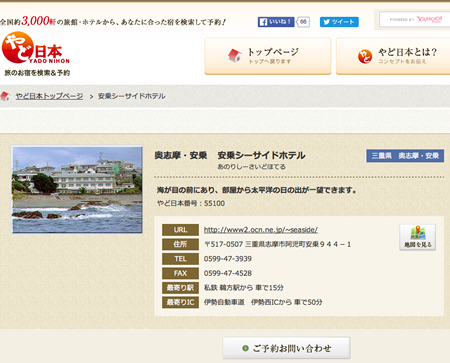Click the green arrow icon in ご予約お問い合わせ
The height and width of the screenshot is (363, 450).
(245, 348)
